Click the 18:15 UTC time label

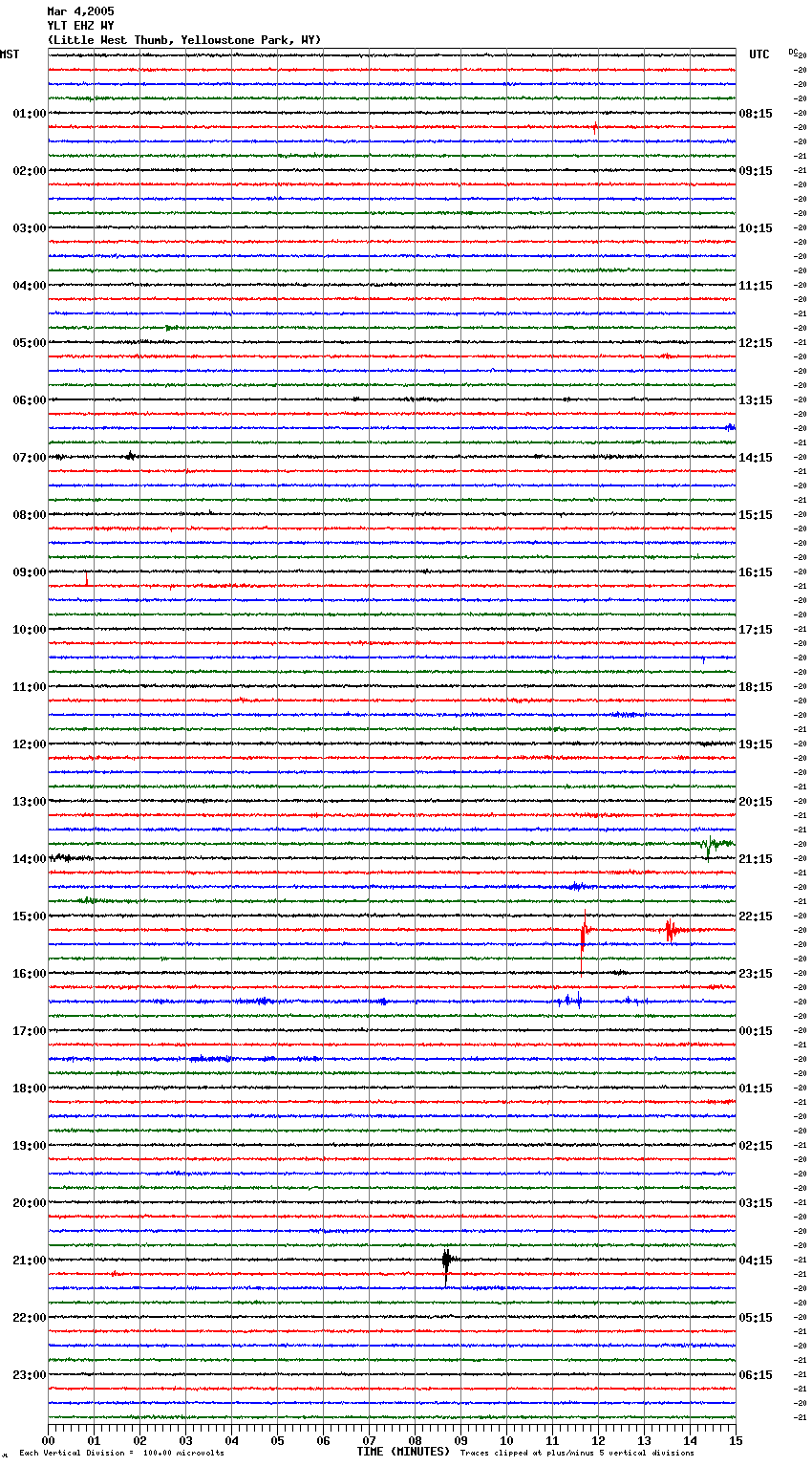[756, 687]
